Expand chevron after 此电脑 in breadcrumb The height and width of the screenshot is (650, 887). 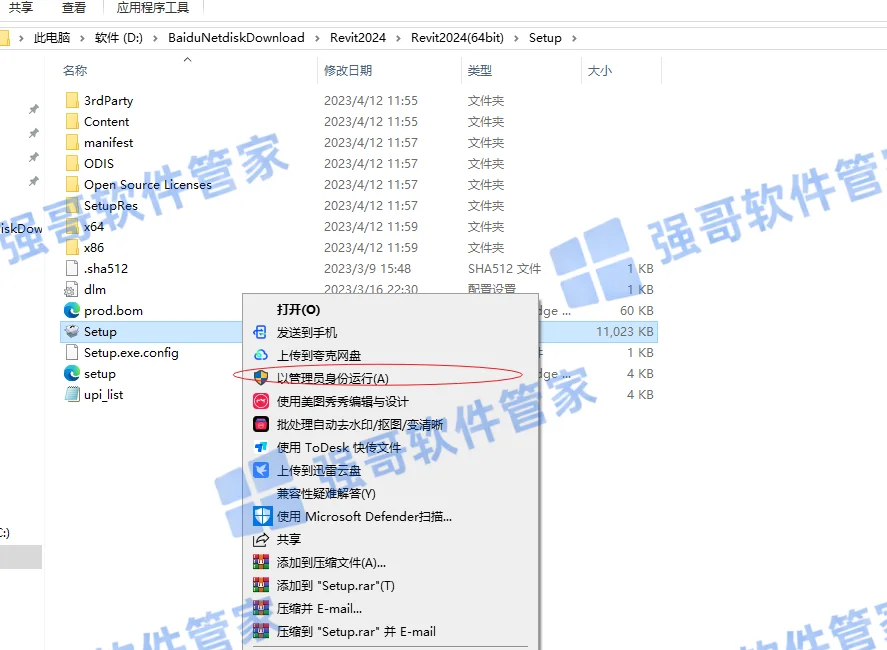tap(82, 38)
